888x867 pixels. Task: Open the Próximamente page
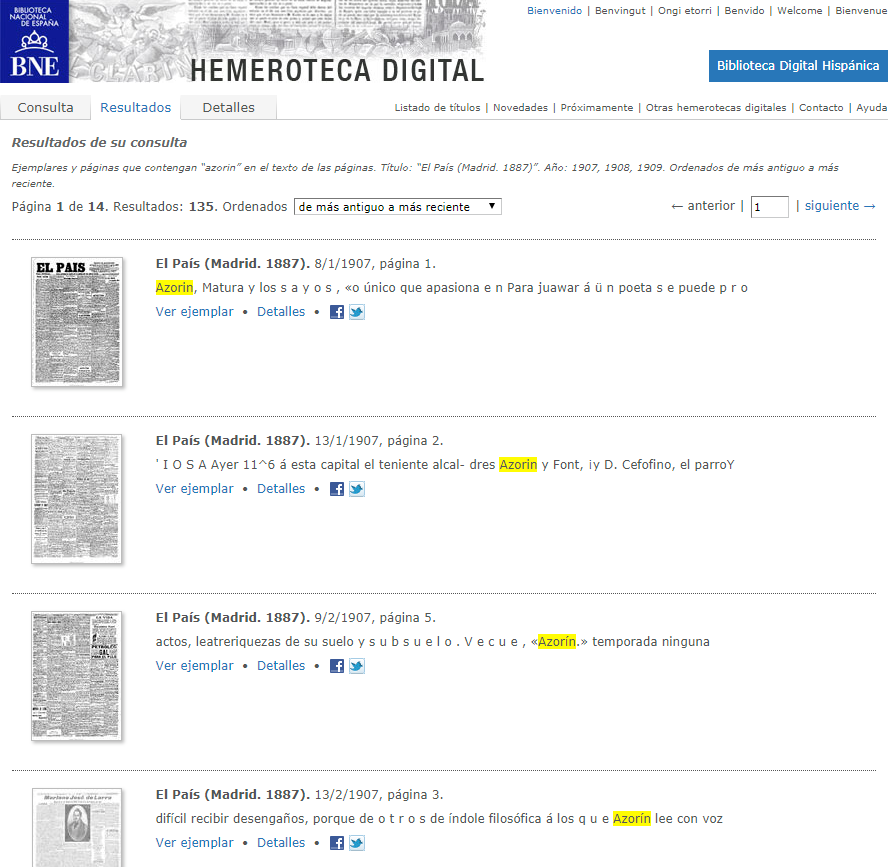[597, 108]
